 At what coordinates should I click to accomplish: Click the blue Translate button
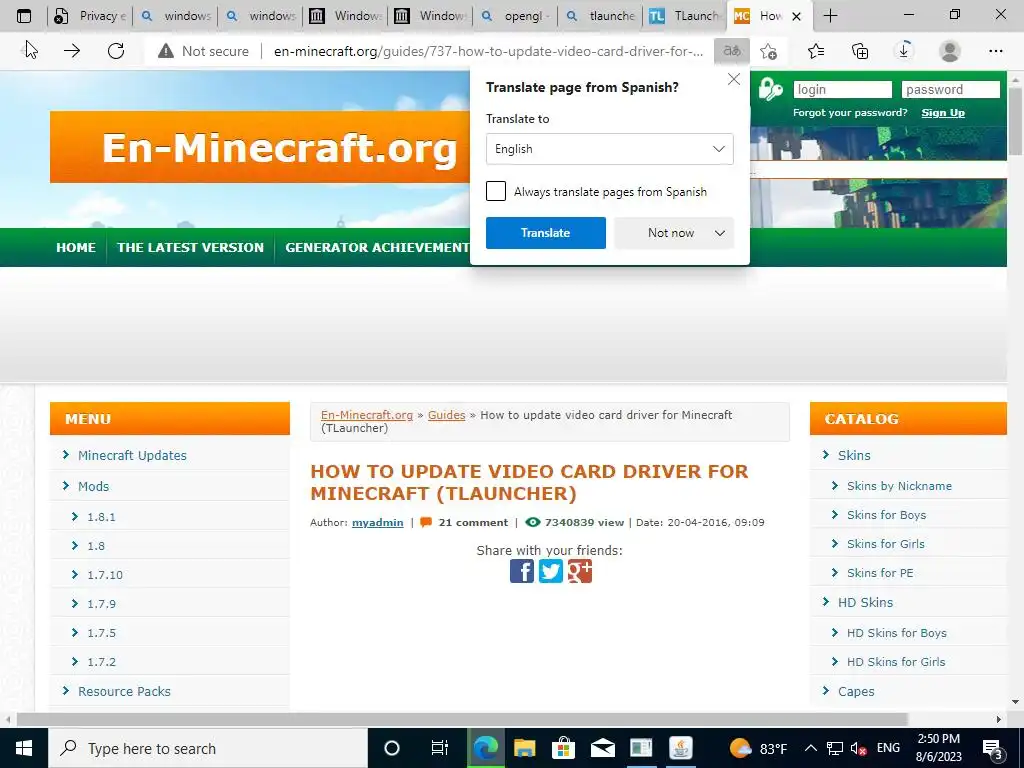point(545,233)
